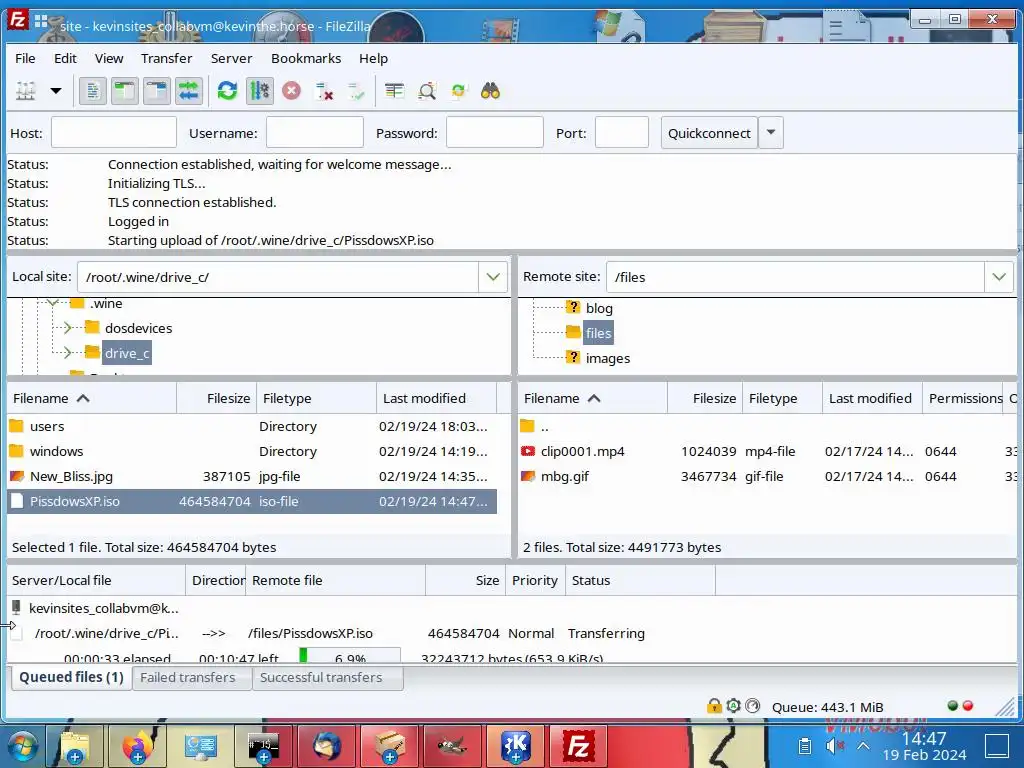Sort local files by Filesize column
Image resolution: width=1024 pixels, height=768 pixels.
[x=216, y=398]
